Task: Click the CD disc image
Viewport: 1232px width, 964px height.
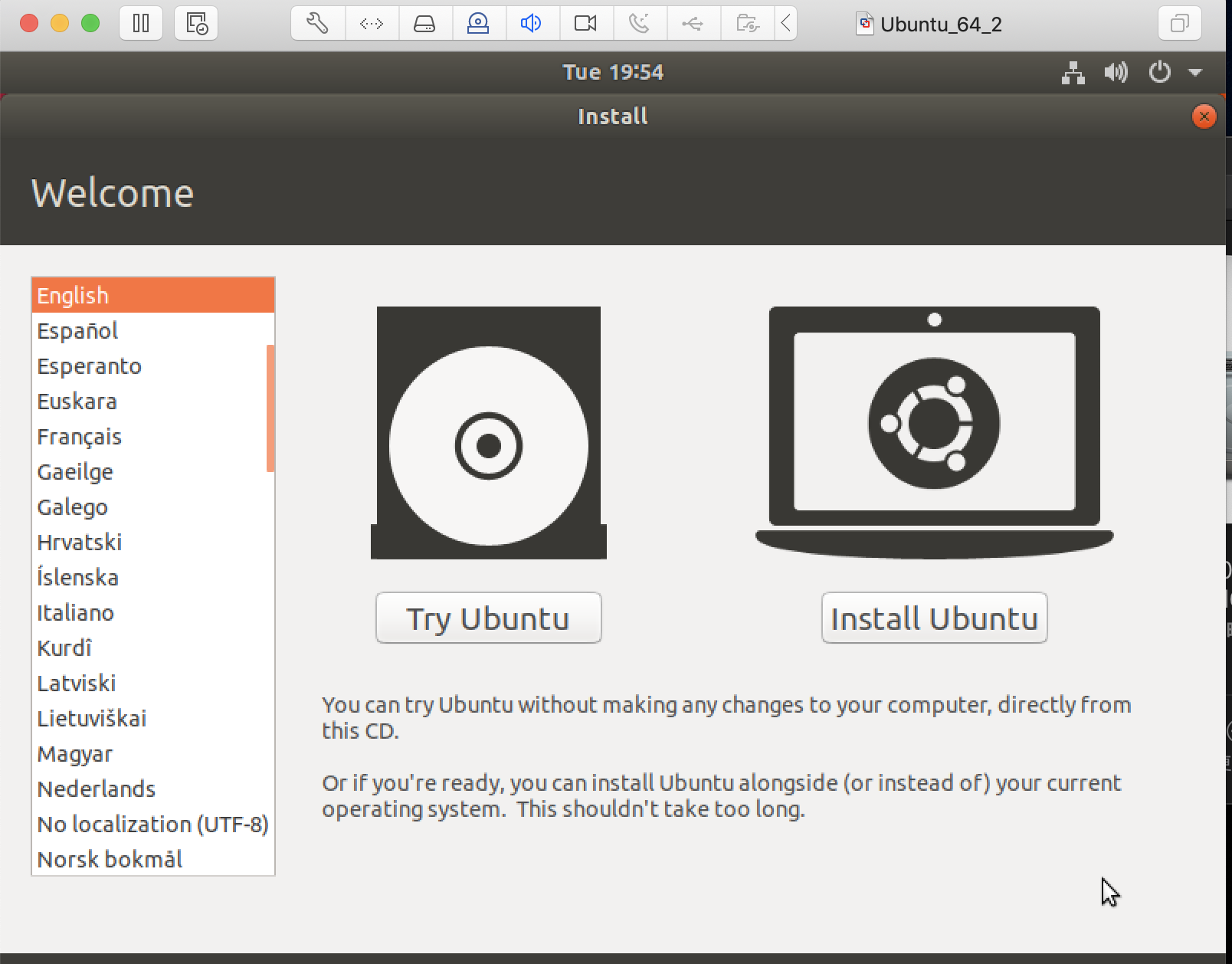Action: [x=489, y=433]
